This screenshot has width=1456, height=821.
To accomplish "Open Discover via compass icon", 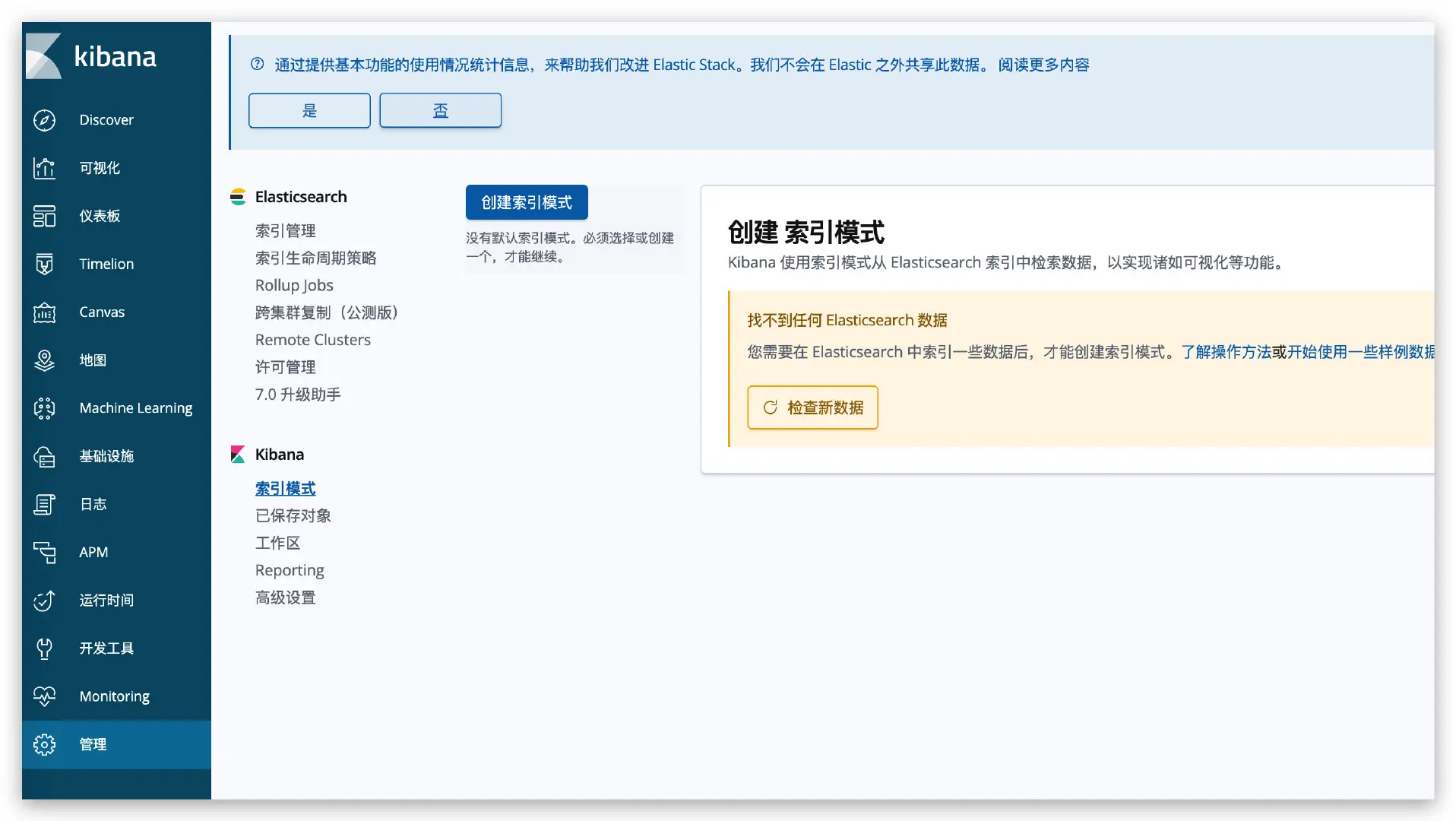I will pyautogui.click(x=44, y=120).
